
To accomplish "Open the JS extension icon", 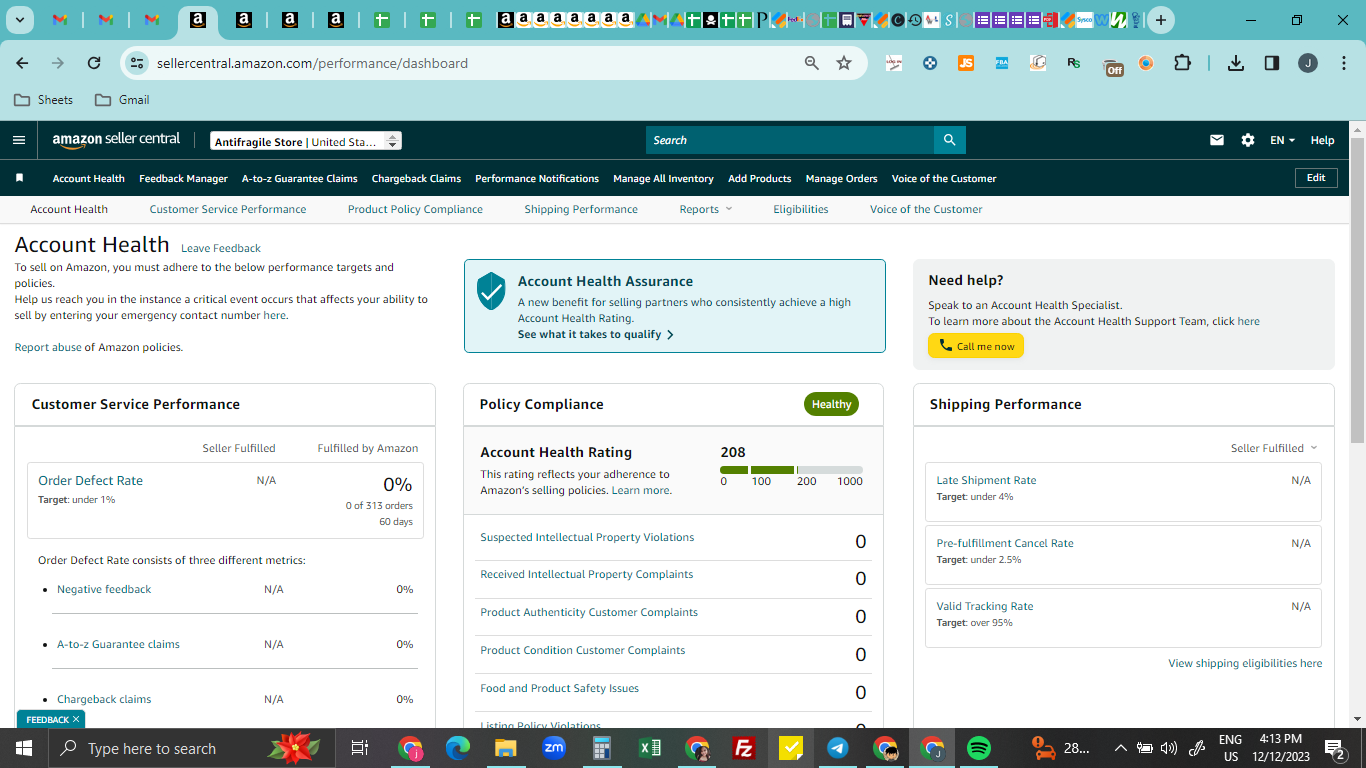I will tap(966, 63).
